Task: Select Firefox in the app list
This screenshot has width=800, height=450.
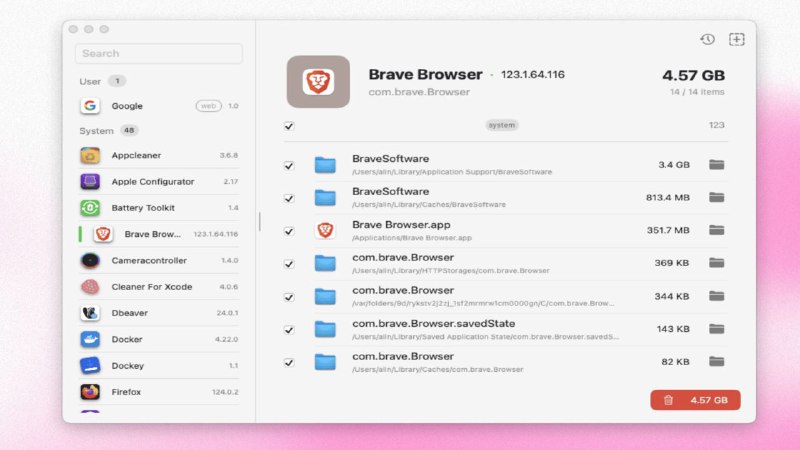Action: point(159,392)
